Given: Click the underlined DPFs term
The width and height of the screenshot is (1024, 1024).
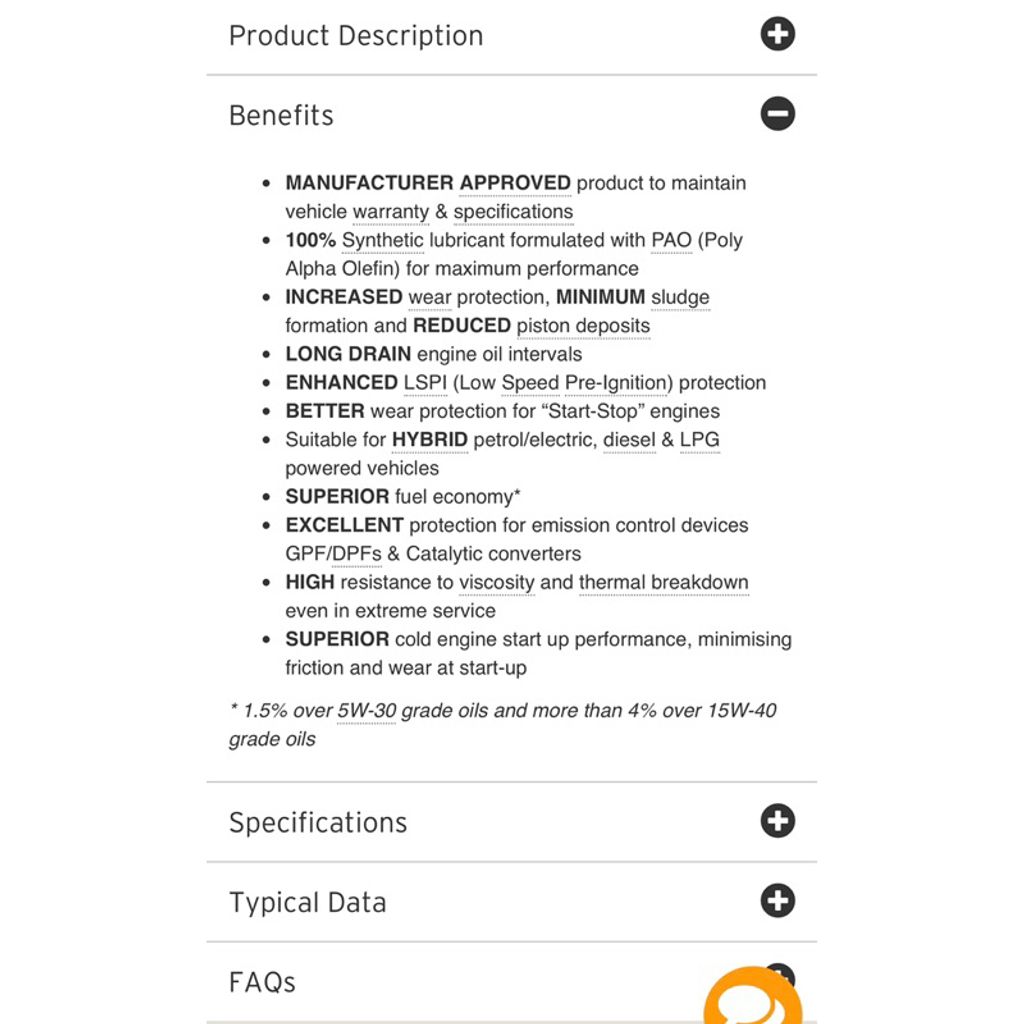Looking at the screenshot, I should tap(357, 554).
